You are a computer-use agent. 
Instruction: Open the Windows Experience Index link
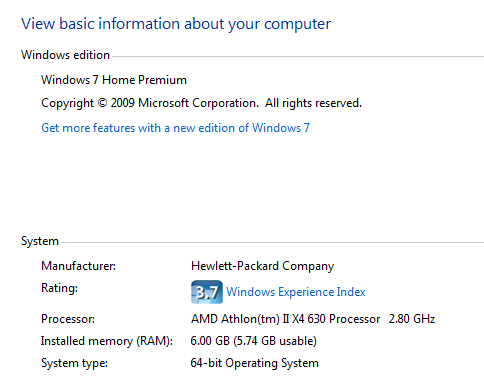coord(296,292)
